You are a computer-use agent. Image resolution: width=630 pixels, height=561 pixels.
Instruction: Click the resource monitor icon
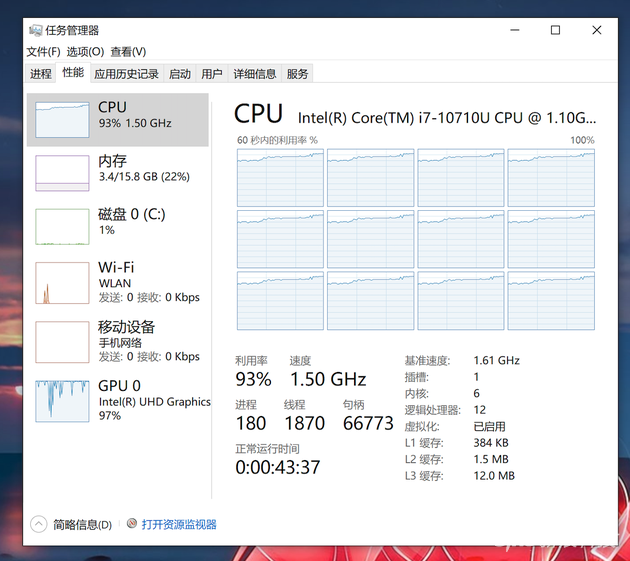(132, 523)
